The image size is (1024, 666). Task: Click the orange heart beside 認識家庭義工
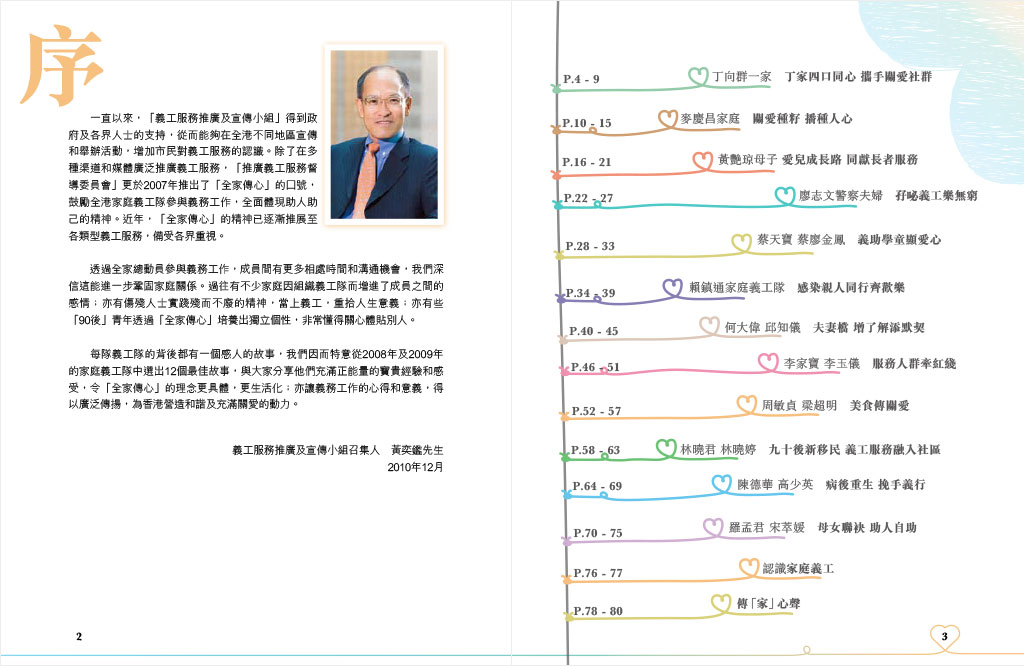(749, 568)
